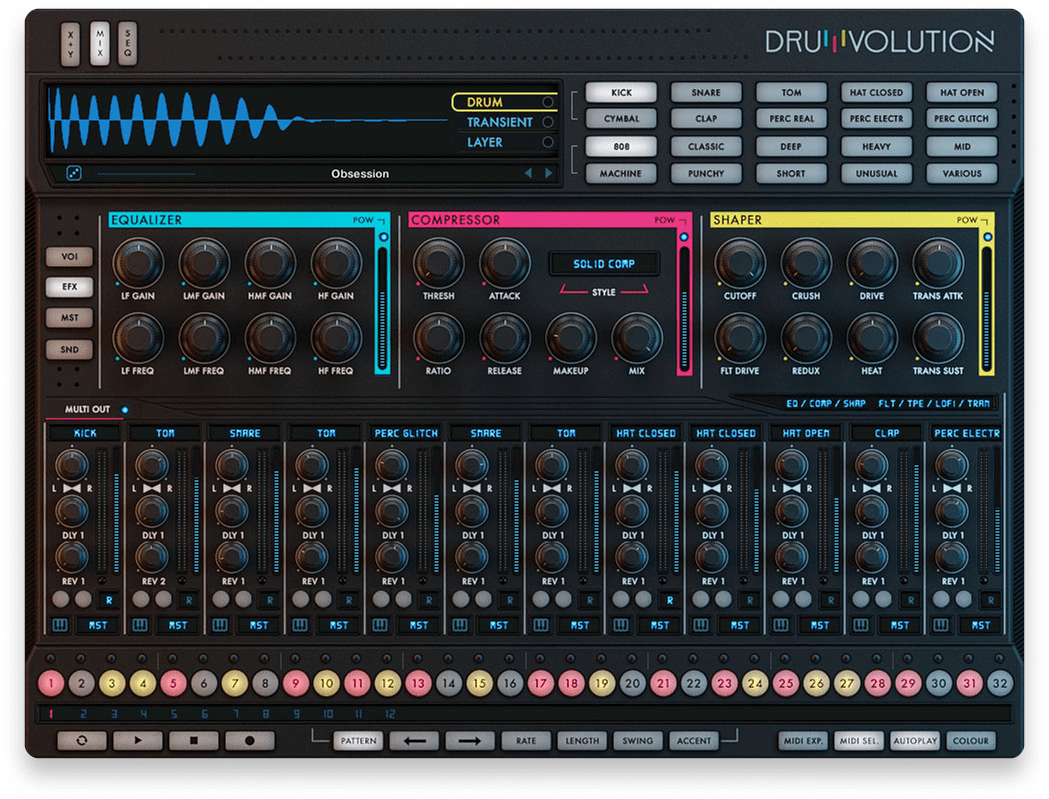Image resolution: width=1049 pixels, height=799 pixels.
Task: Start playback with the play icon
Action: pyautogui.click(x=140, y=740)
